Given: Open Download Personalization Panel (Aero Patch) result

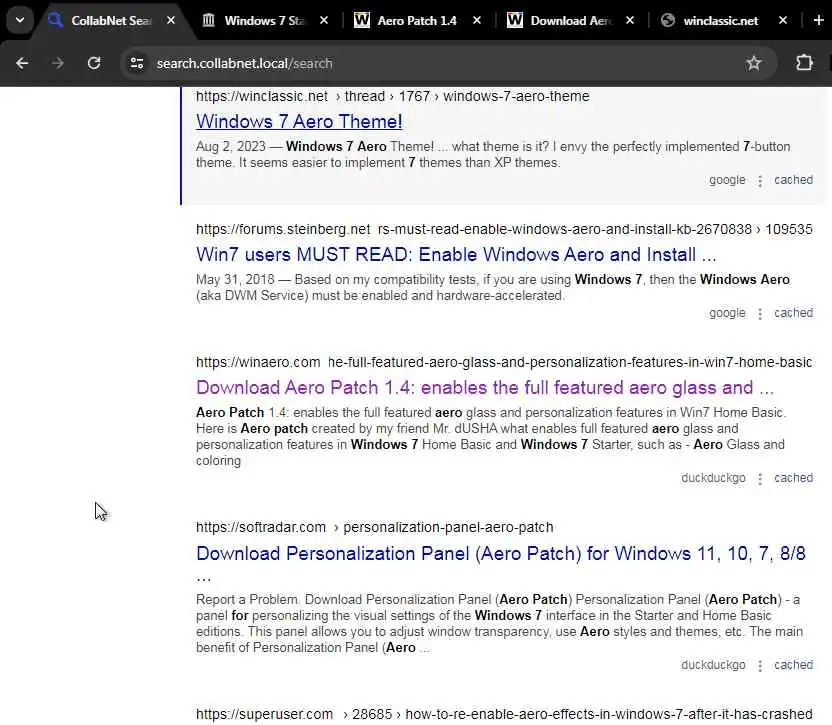Looking at the screenshot, I should point(500,554).
